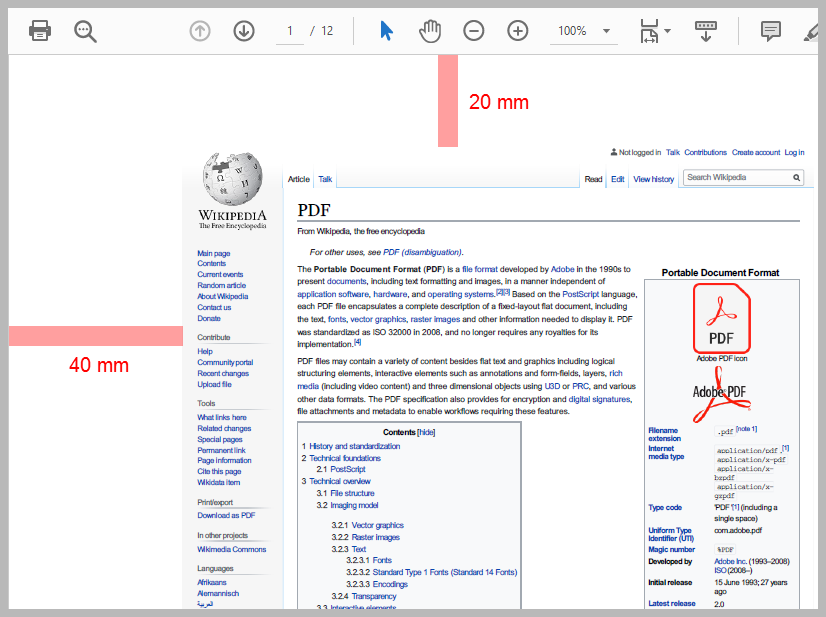
Task: Open Help link under Contribute
Action: point(205,351)
